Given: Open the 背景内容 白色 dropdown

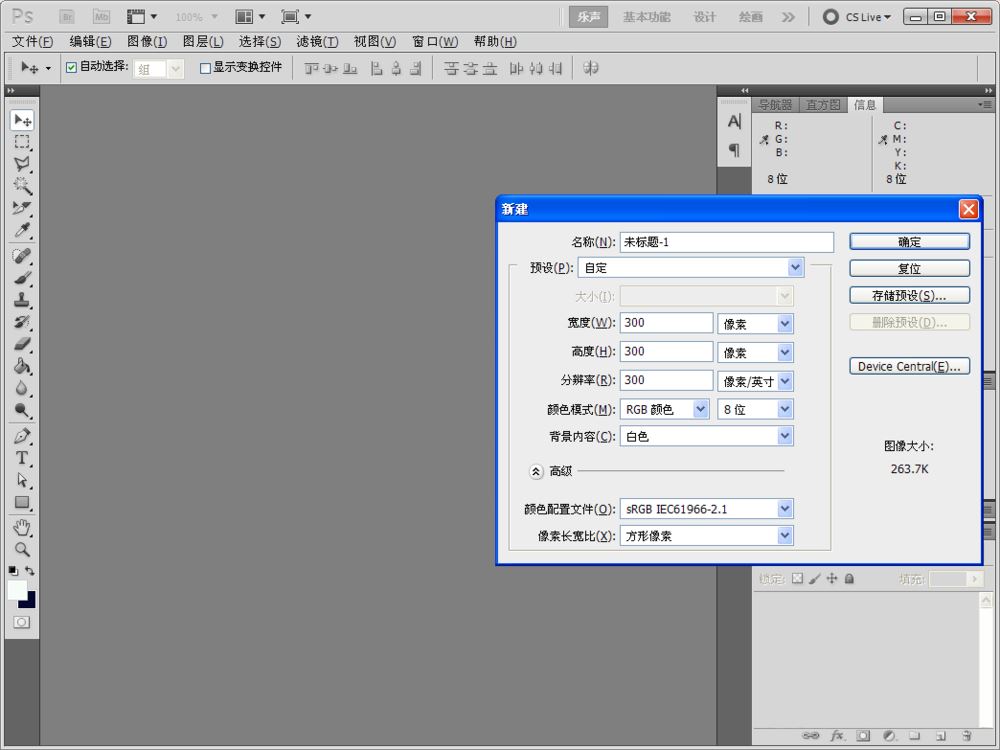Looking at the screenshot, I should (x=784, y=436).
